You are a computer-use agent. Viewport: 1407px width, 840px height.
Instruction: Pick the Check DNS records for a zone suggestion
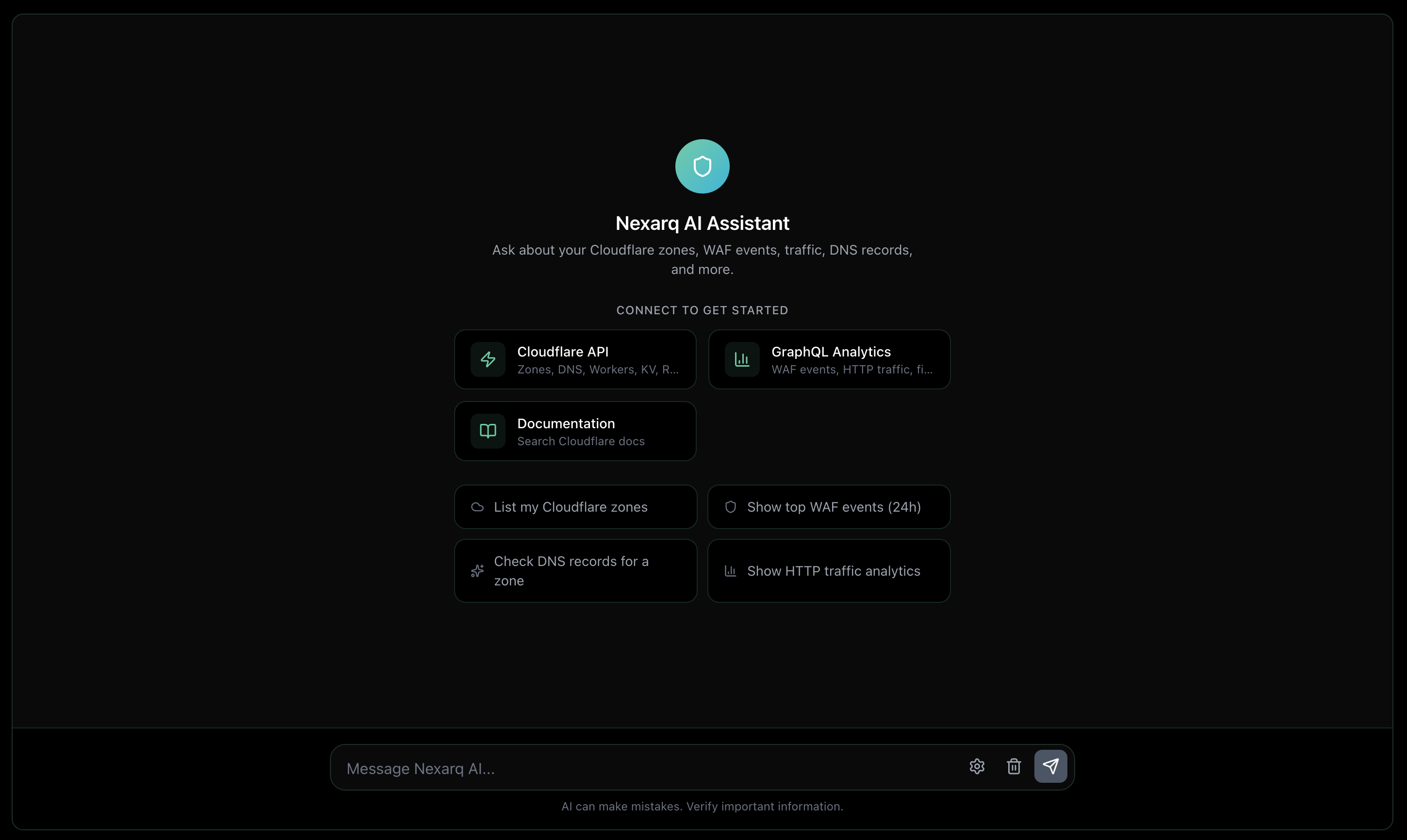575,570
